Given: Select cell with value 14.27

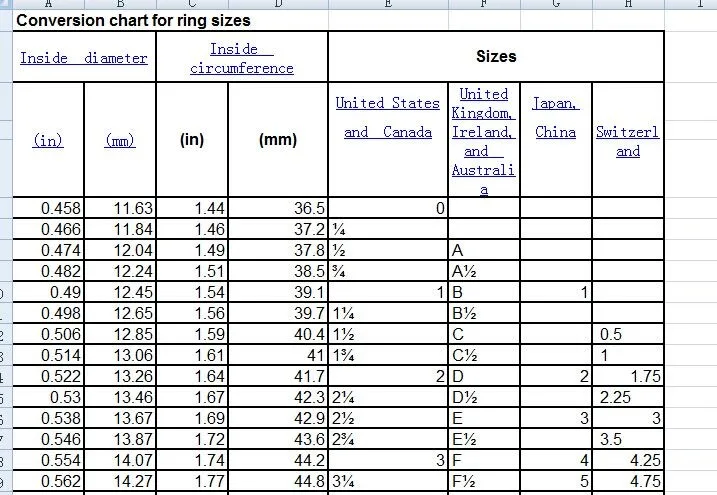Looking at the screenshot, I should 120,481.
